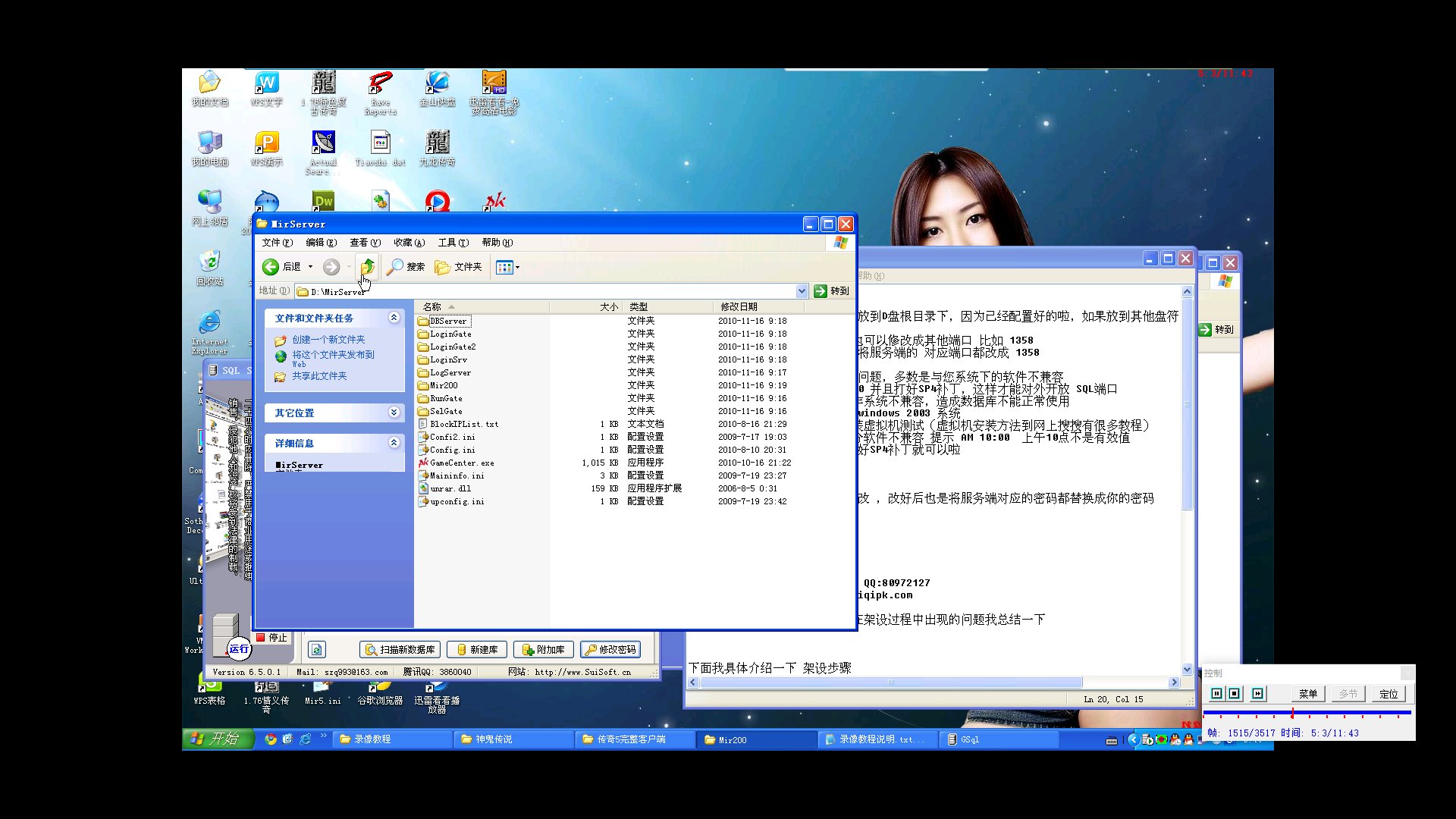Open the 编辑(E) menu
Screen dimensions: 1456x819
pyautogui.click(x=321, y=243)
